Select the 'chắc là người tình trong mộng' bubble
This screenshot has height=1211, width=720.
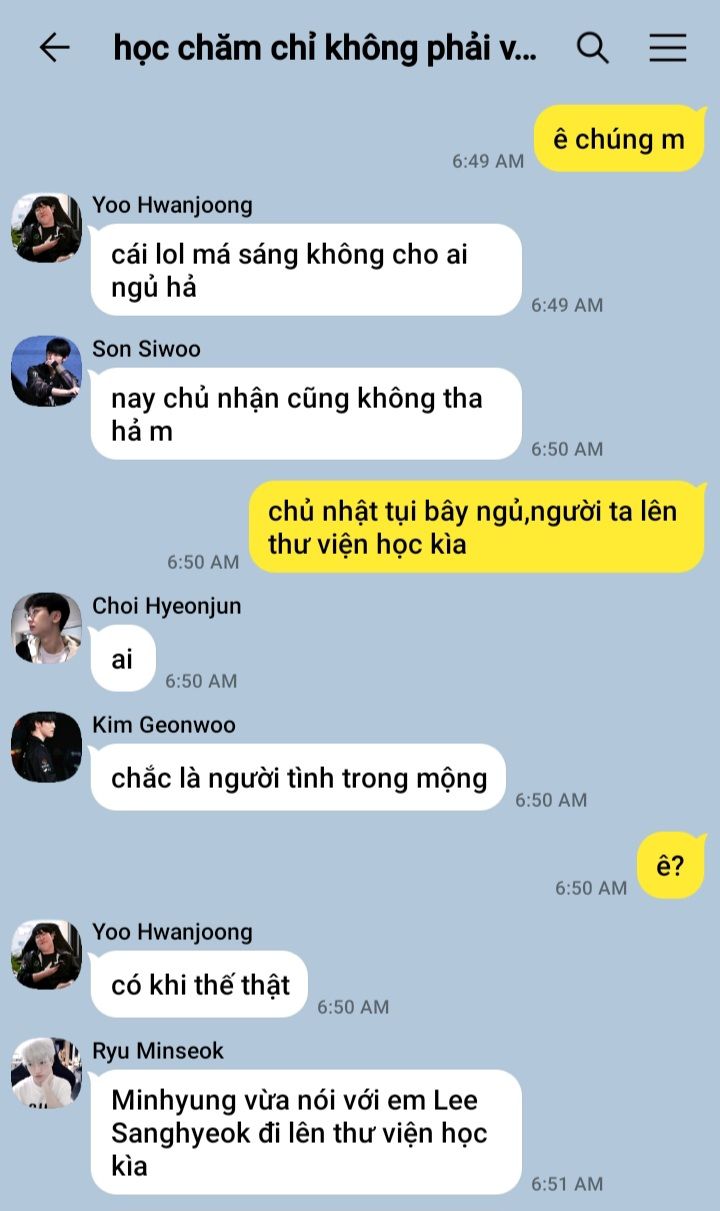click(x=298, y=778)
